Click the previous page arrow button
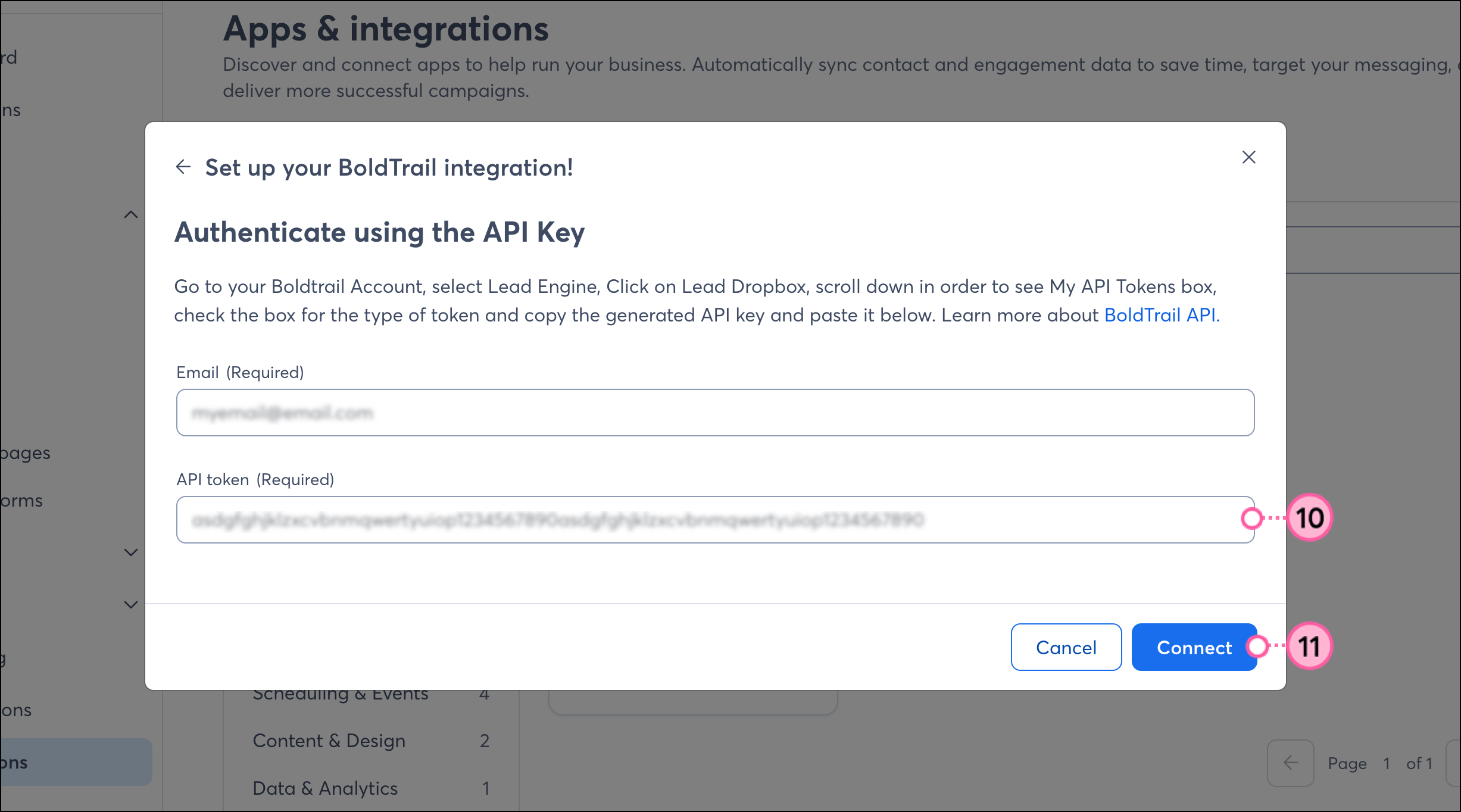1461x812 pixels. [1290, 763]
